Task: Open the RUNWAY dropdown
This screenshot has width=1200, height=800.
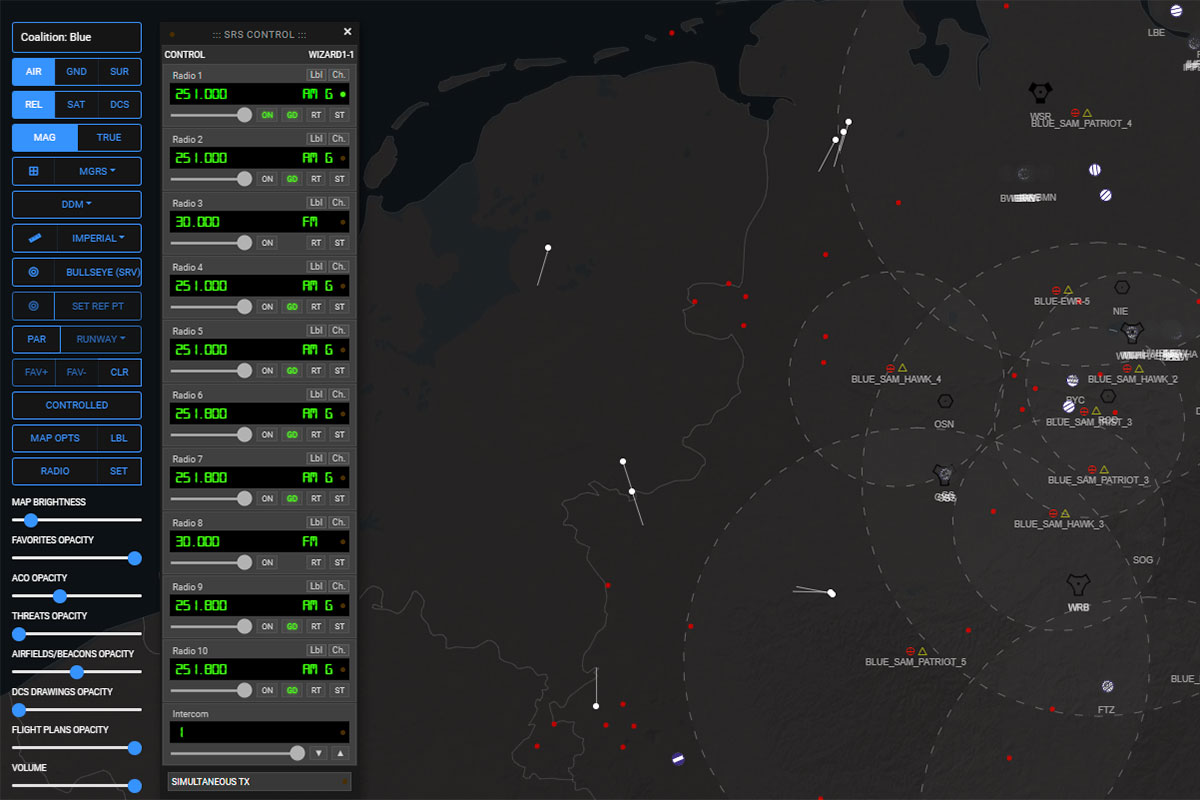Action: coord(101,339)
